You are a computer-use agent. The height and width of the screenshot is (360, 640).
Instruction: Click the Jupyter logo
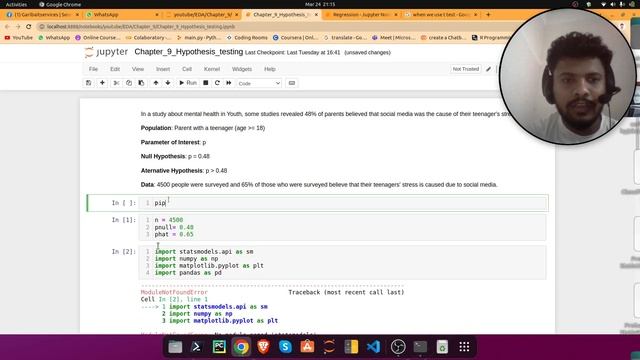coord(107,52)
